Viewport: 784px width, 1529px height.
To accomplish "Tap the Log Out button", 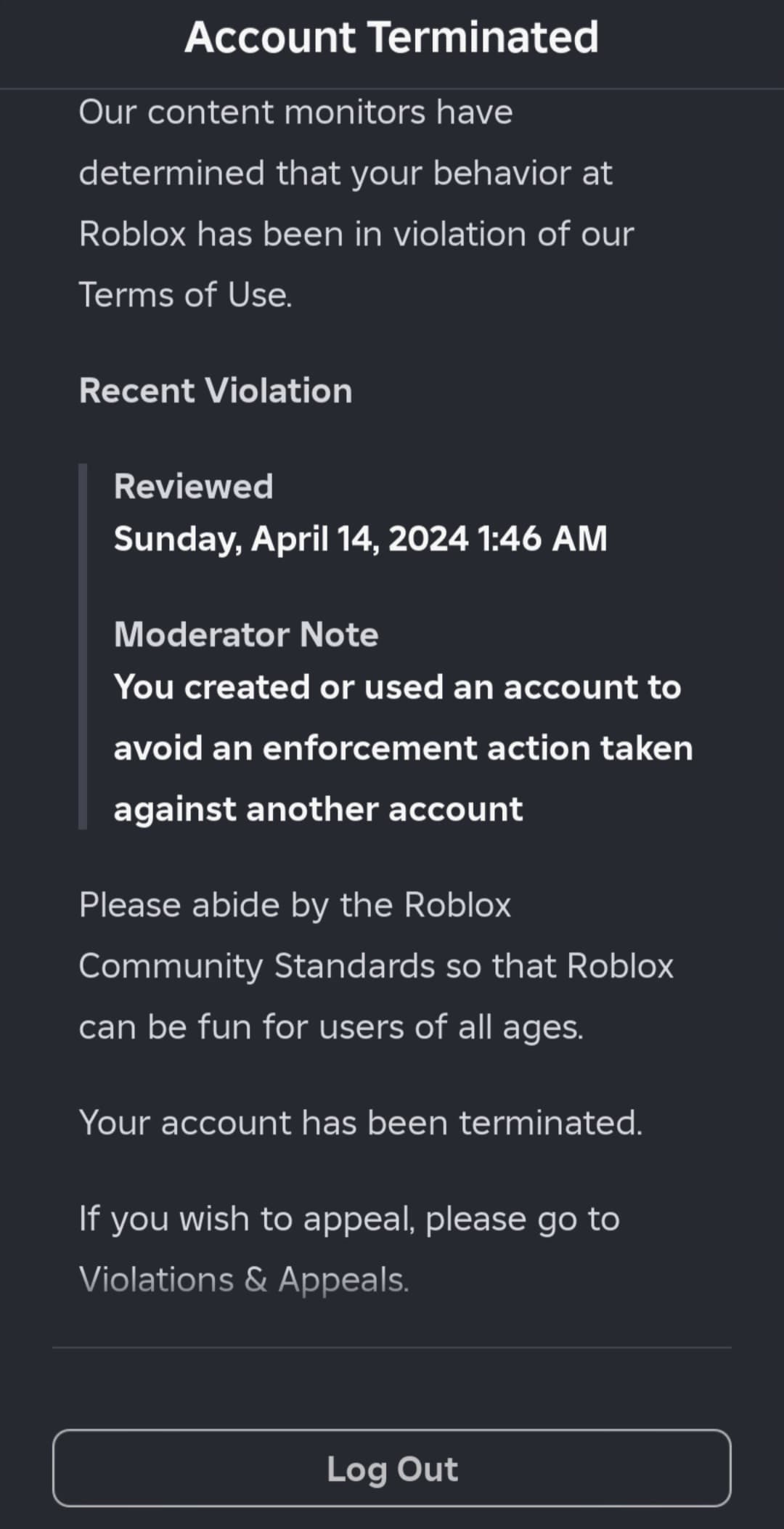I will pos(392,1468).
